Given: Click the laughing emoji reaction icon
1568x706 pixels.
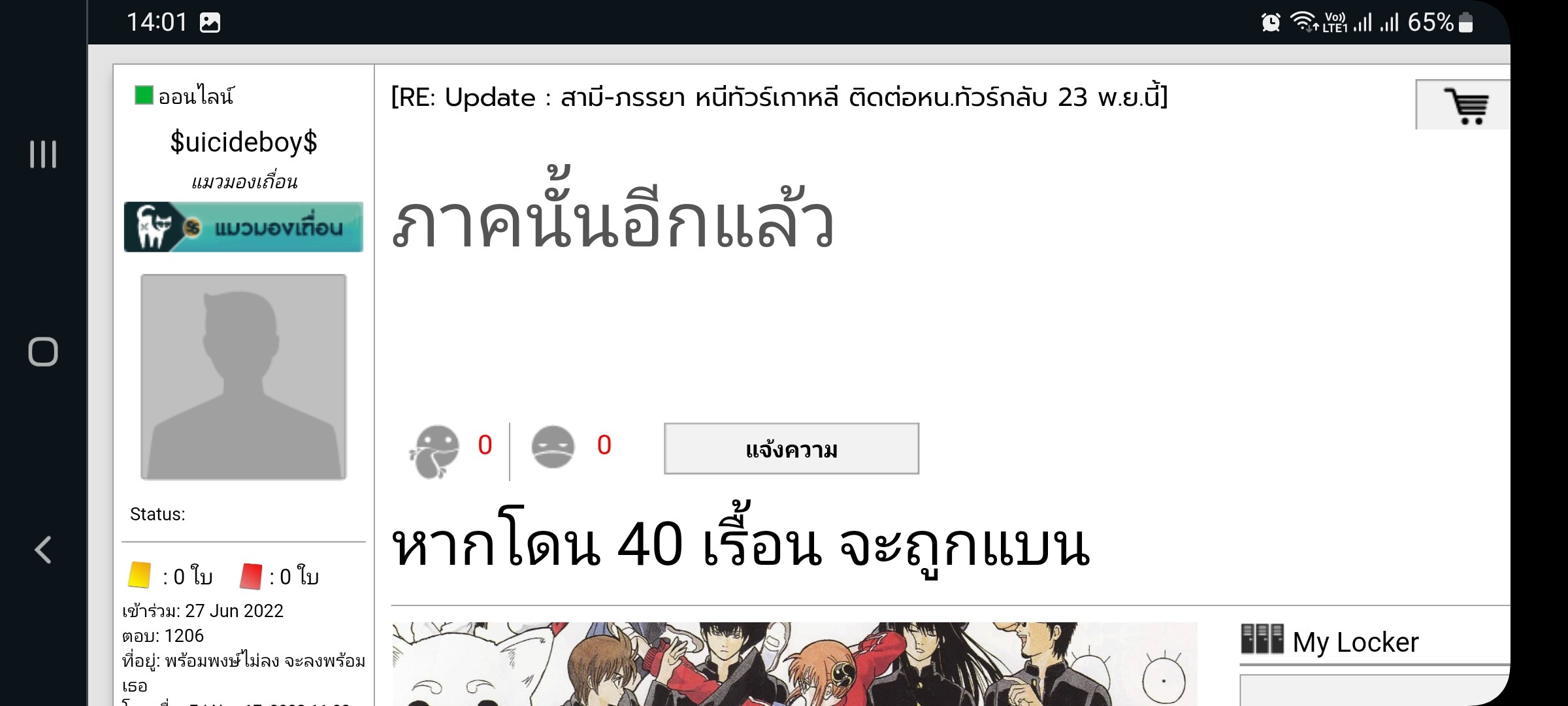Looking at the screenshot, I should tap(434, 451).
